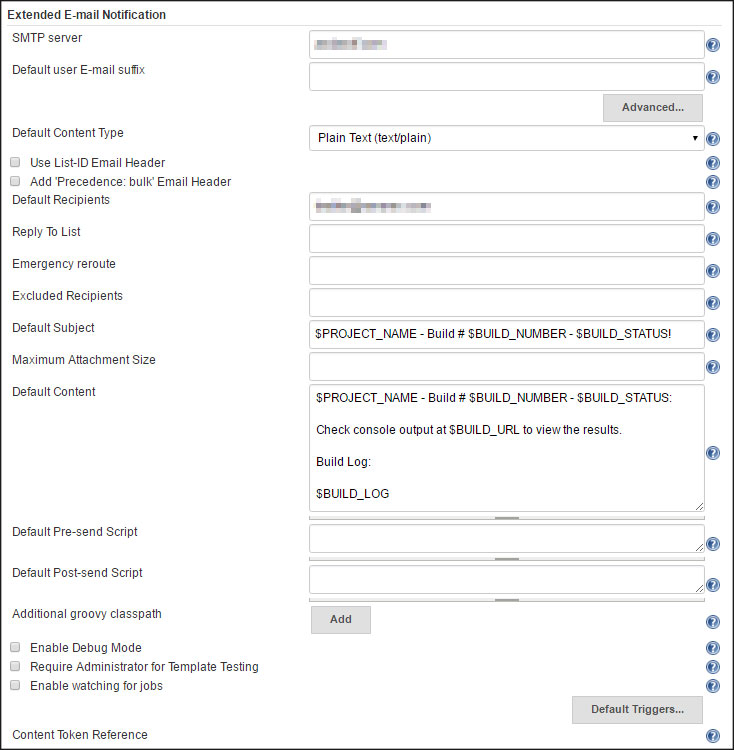Show help for Emergency reroute
The height and width of the screenshot is (750, 734).
(x=712, y=271)
